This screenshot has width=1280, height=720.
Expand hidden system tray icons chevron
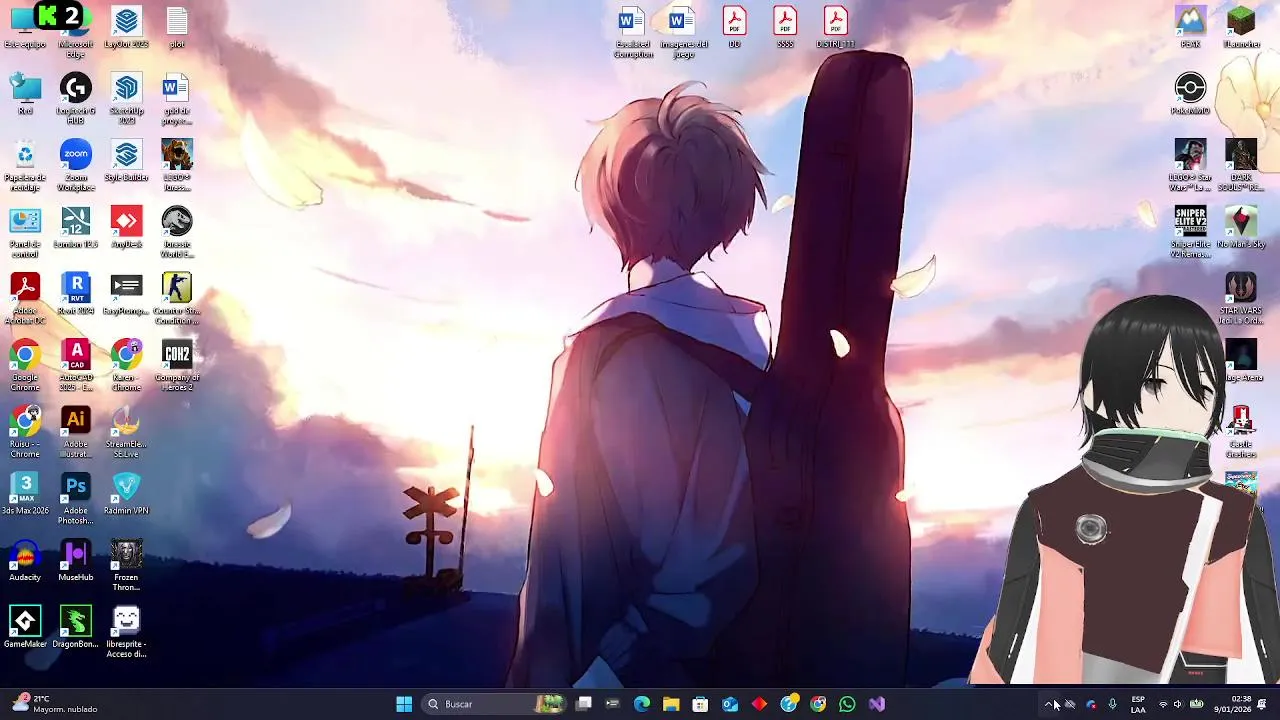pos(1049,704)
